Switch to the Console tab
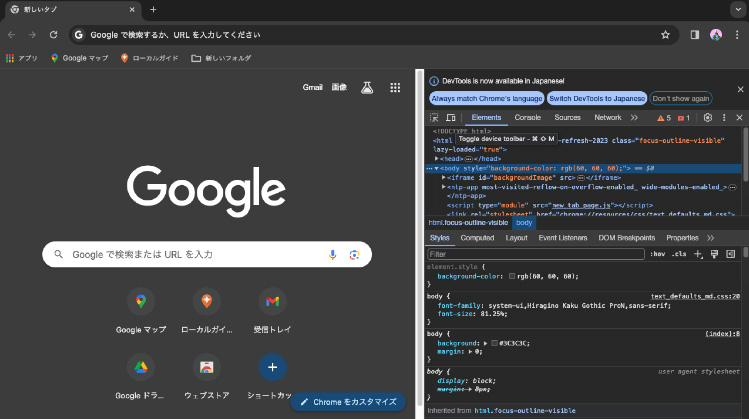749x419 pixels. coord(527,118)
